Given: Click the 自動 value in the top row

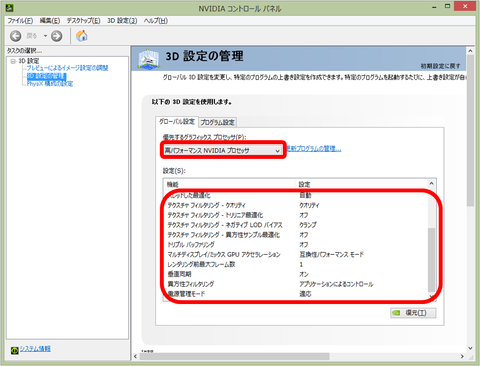Looking at the screenshot, I should 305,195.
